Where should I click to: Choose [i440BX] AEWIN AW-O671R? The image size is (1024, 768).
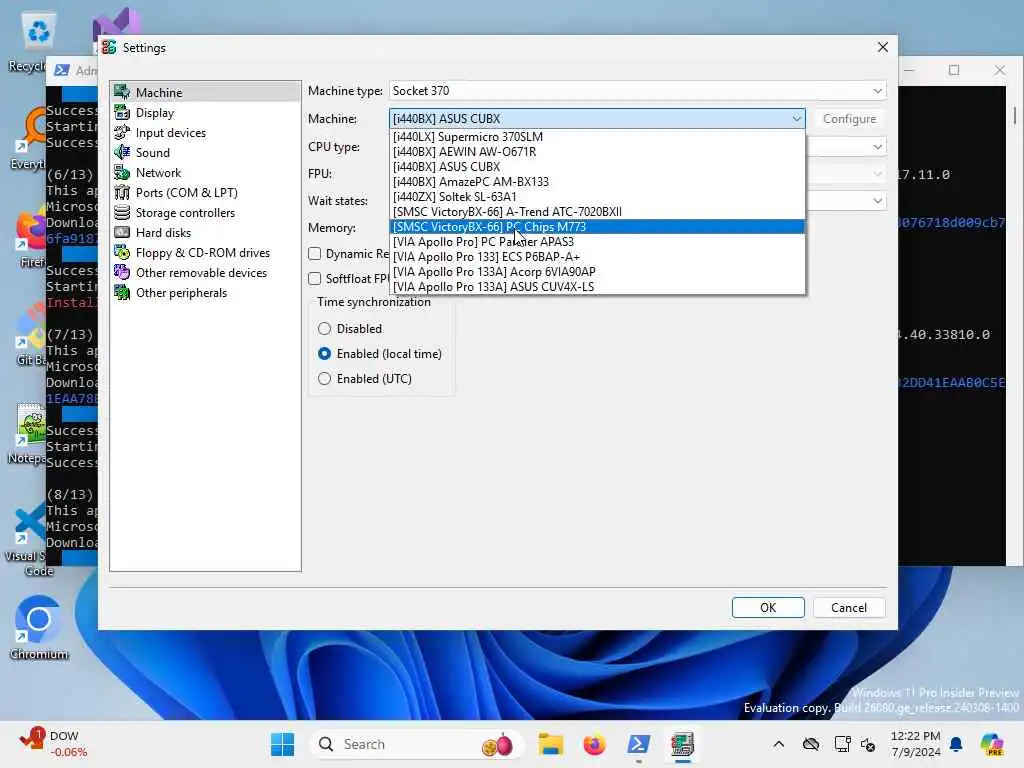[598, 152]
